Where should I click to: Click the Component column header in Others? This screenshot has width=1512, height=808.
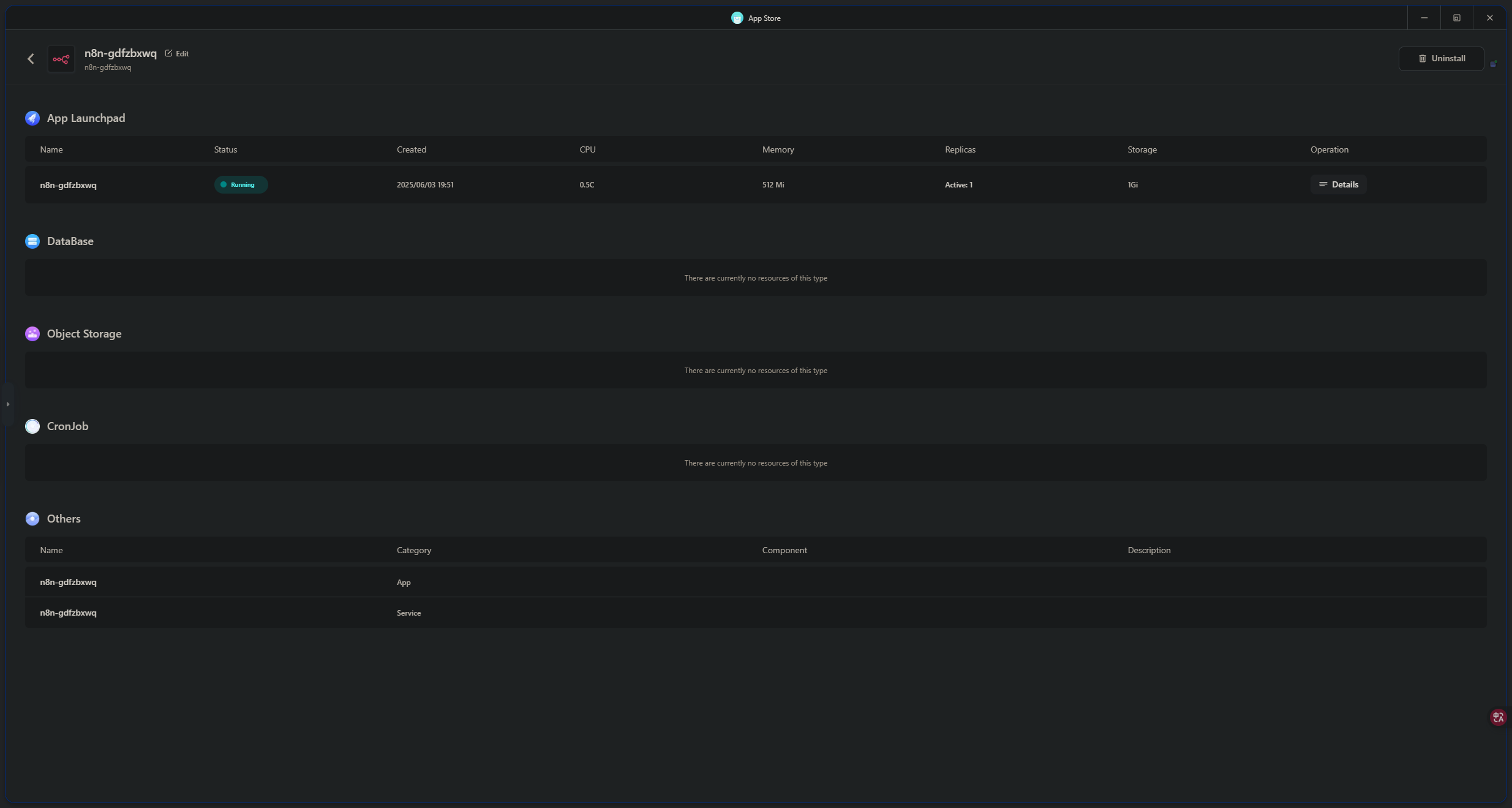(x=784, y=550)
